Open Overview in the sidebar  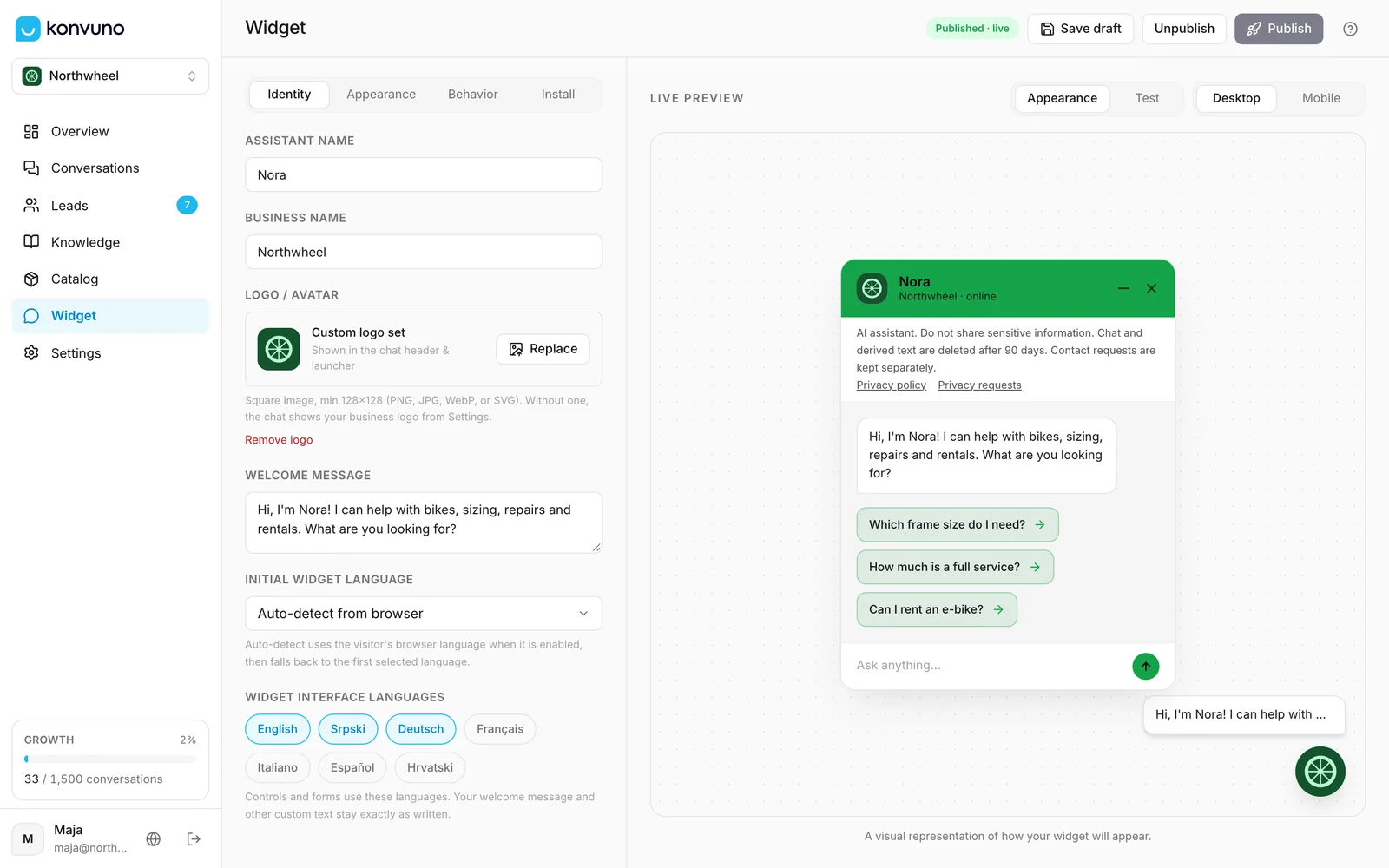(x=110, y=131)
